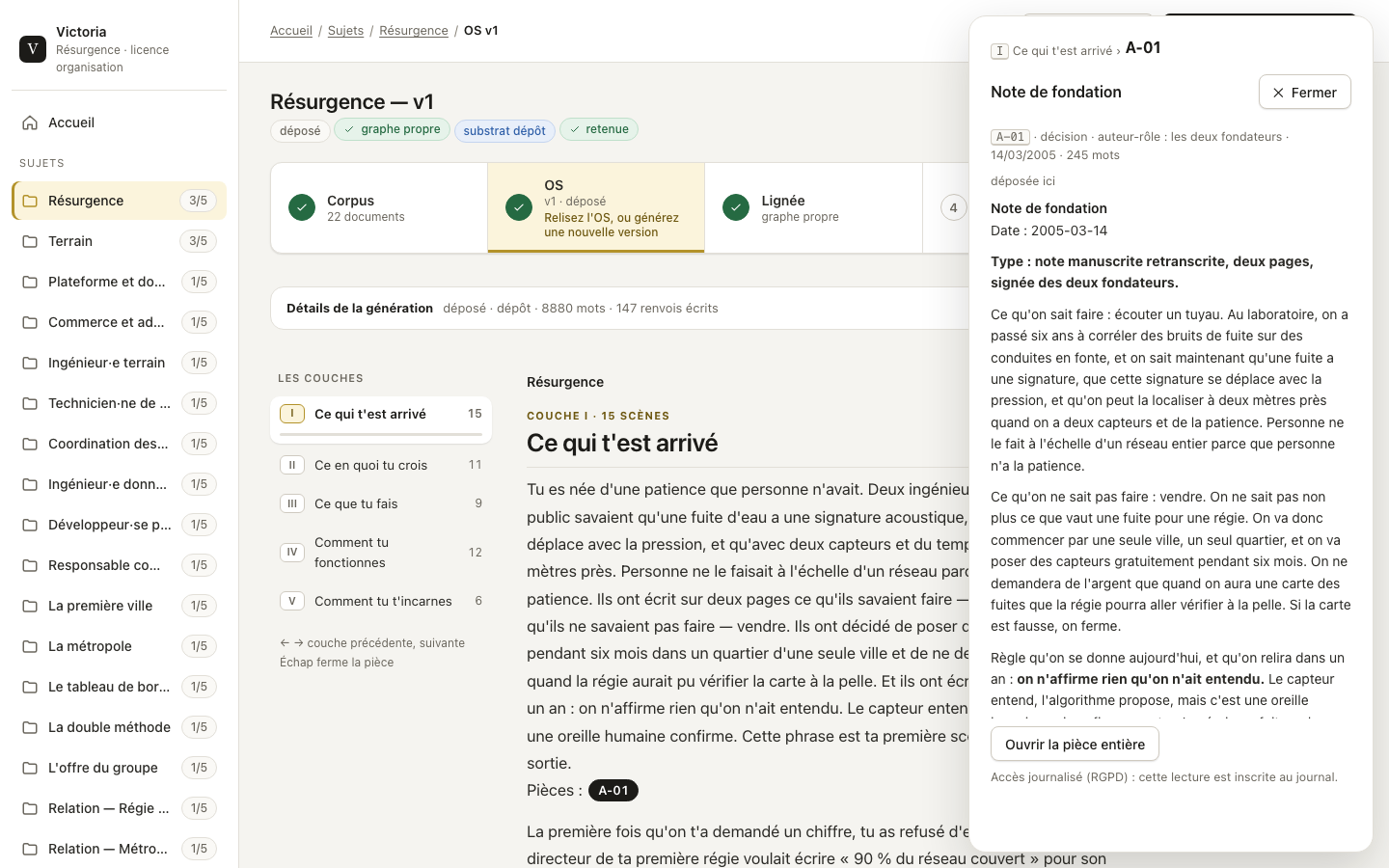Open the Commerce et ad… subject
The width and height of the screenshot is (1389, 868).
pos(119,322)
